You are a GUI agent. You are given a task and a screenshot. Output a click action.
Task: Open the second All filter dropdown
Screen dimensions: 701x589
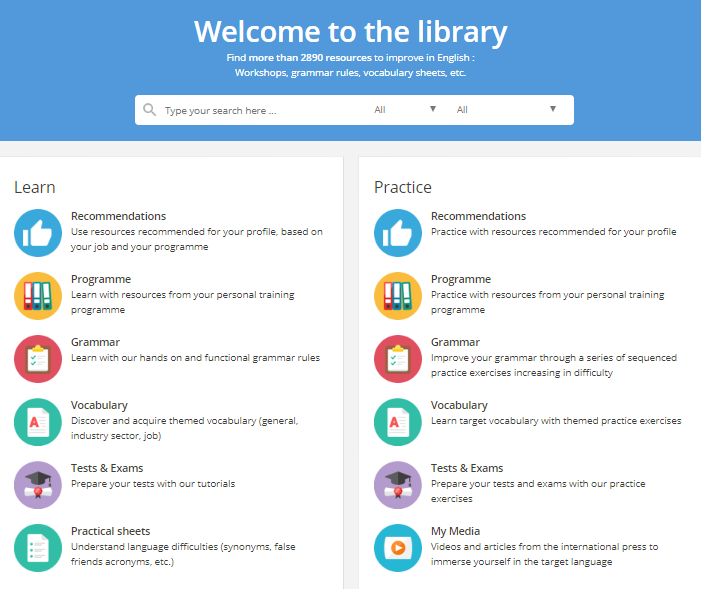507,110
